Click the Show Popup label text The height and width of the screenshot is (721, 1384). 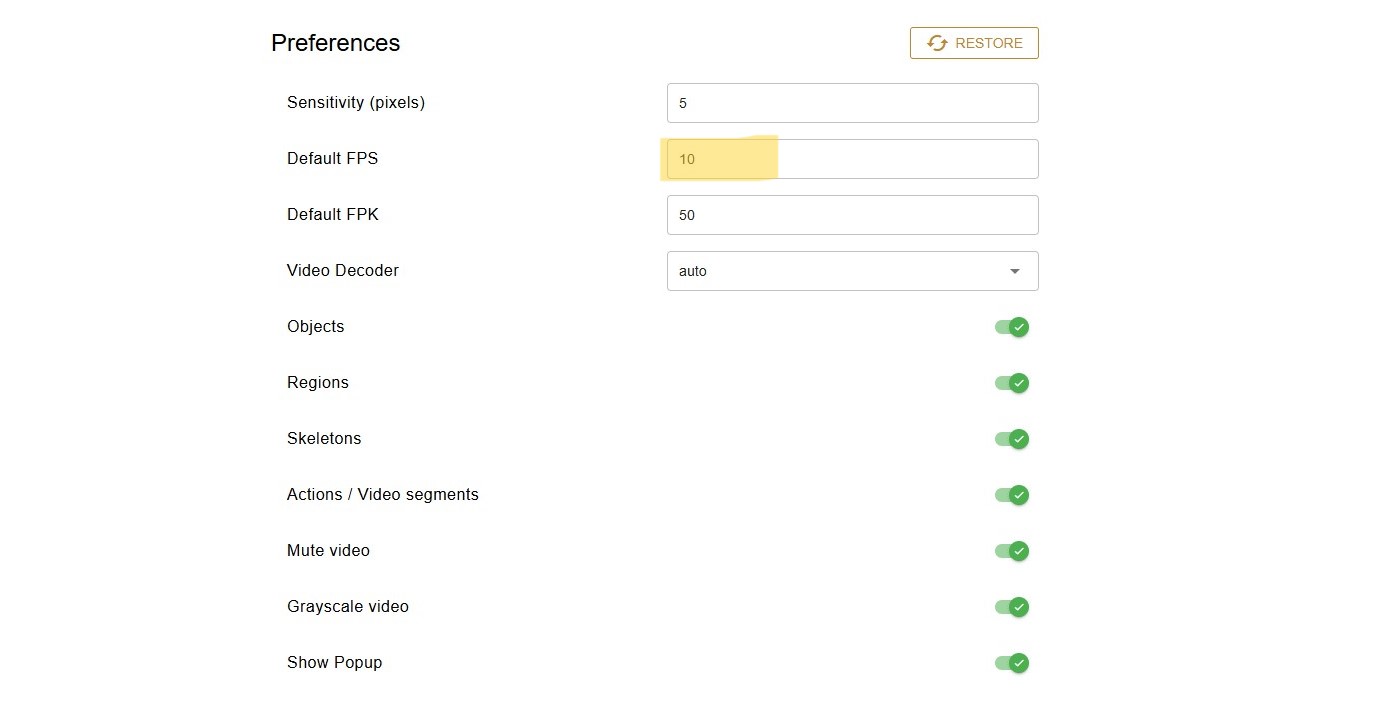point(334,663)
